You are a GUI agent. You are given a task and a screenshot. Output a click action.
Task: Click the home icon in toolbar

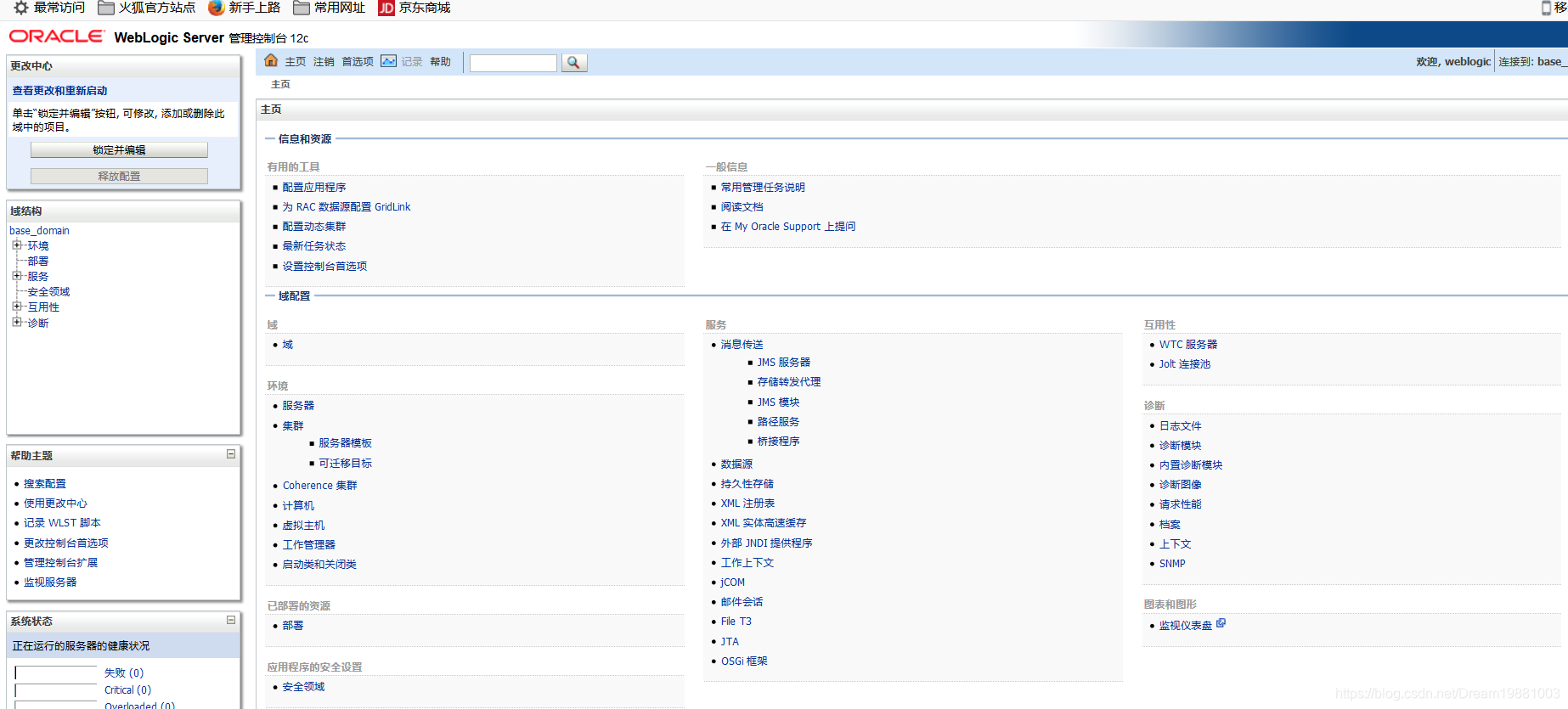[271, 60]
